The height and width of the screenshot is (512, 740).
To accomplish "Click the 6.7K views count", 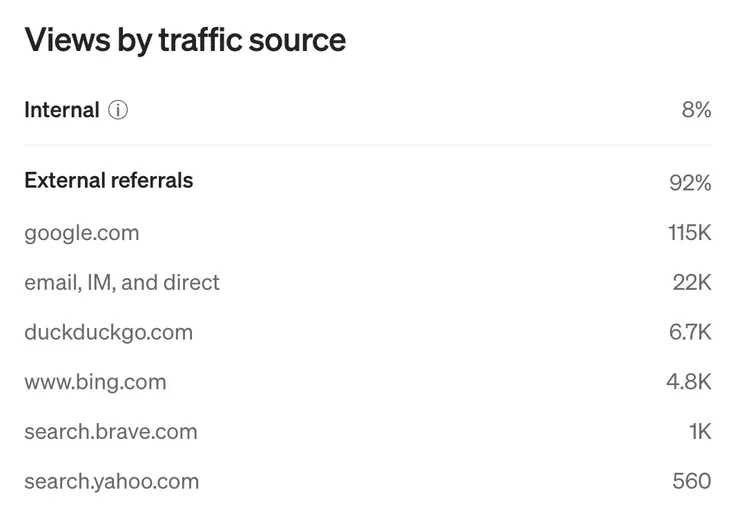I will coord(690,332).
